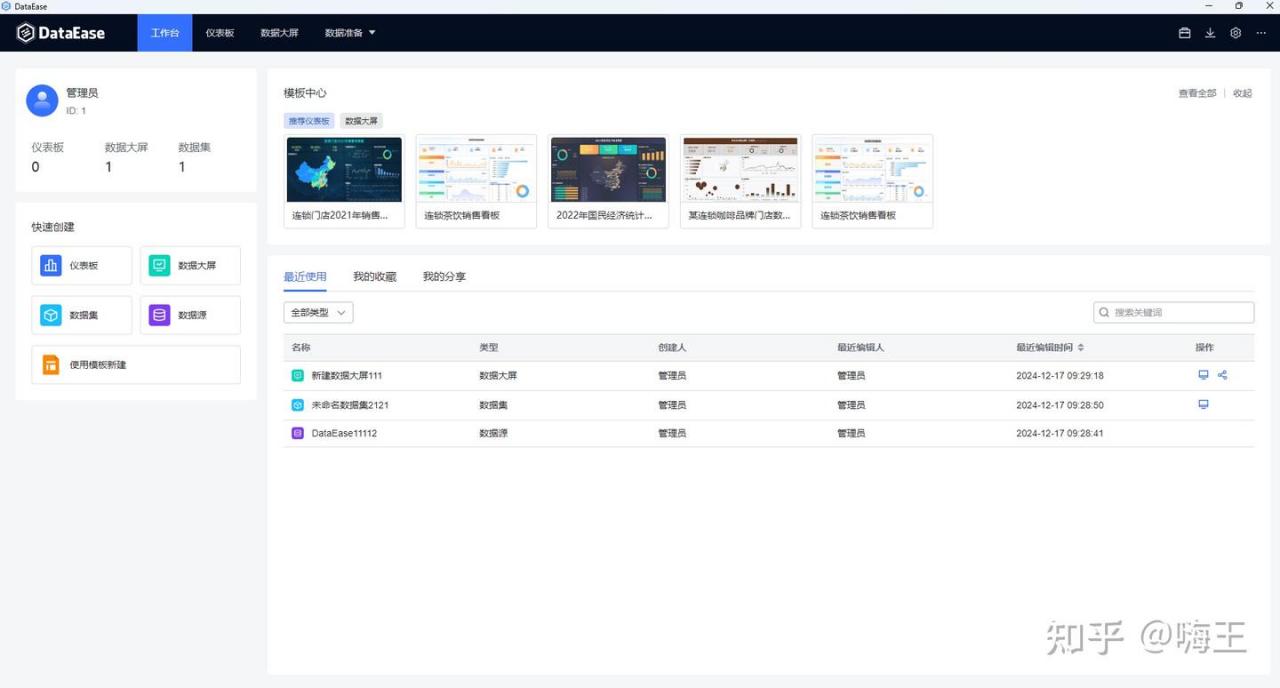Click the preview icon for 未命名数据集2121

[1203, 404]
